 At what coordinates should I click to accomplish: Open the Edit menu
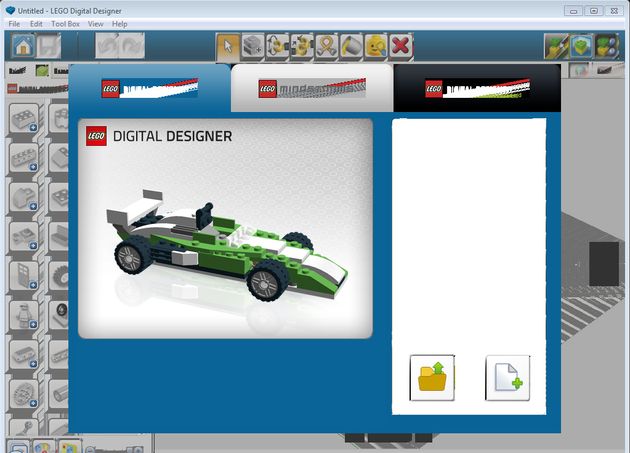36,24
